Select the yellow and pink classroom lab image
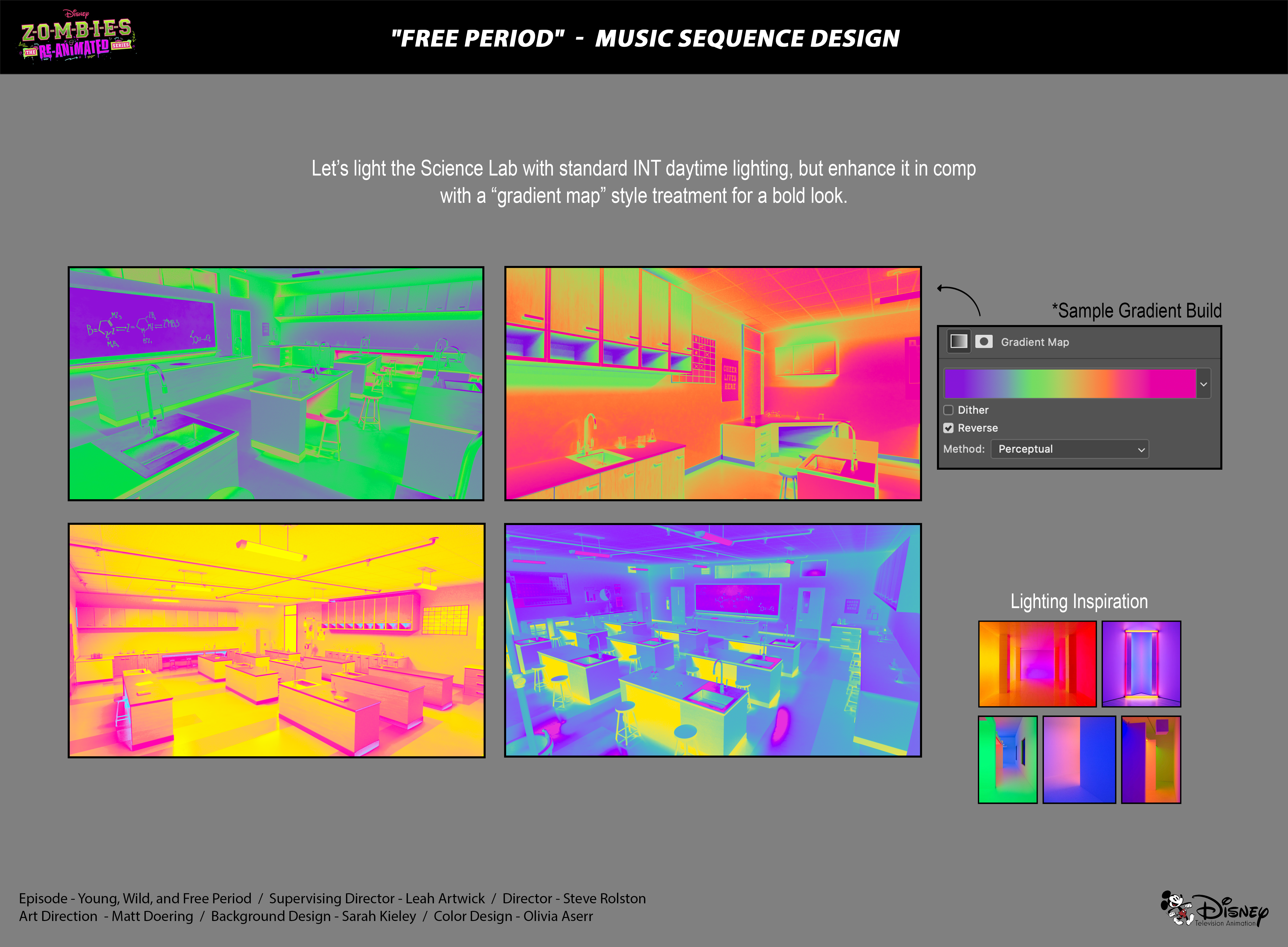 [276, 640]
